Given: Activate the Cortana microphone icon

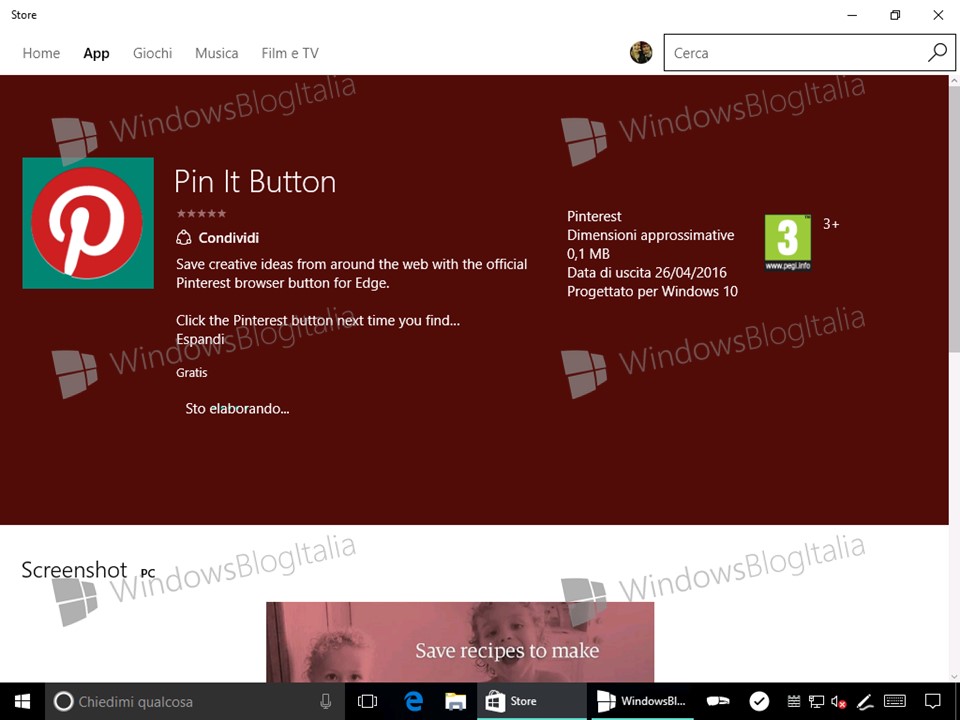Looking at the screenshot, I should [326, 702].
